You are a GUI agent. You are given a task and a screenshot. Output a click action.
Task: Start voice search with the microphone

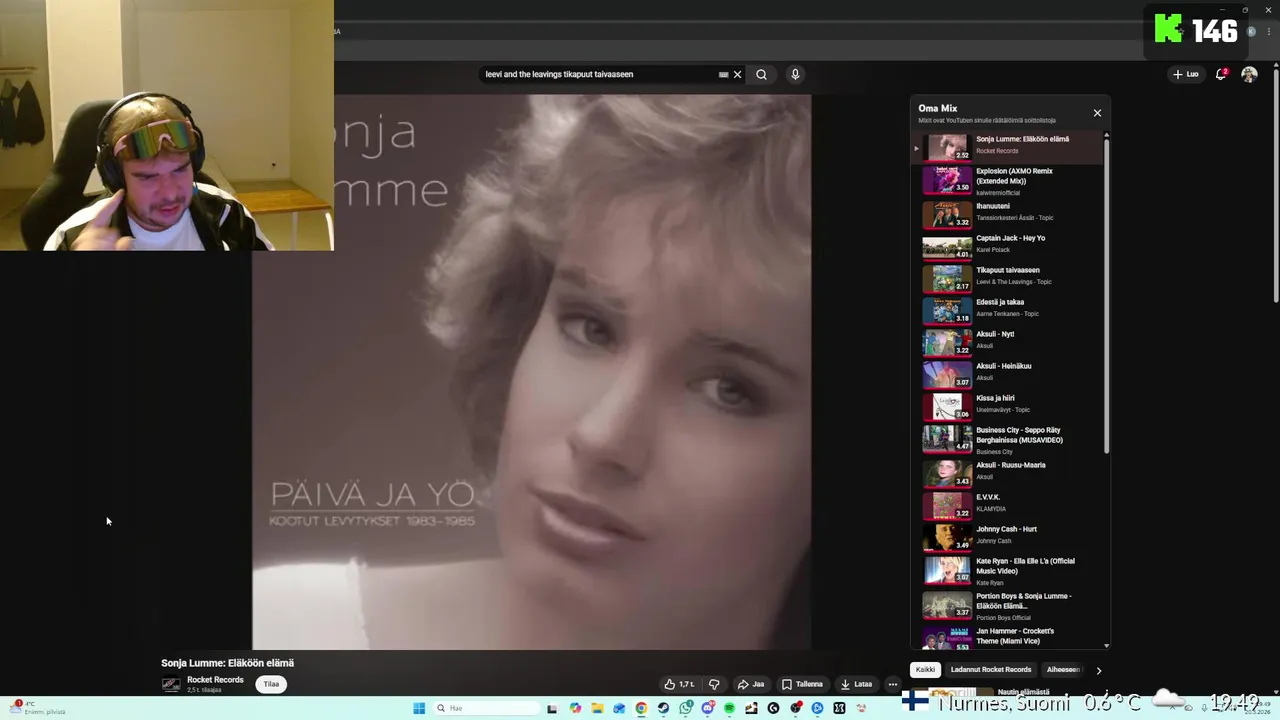[795, 74]
